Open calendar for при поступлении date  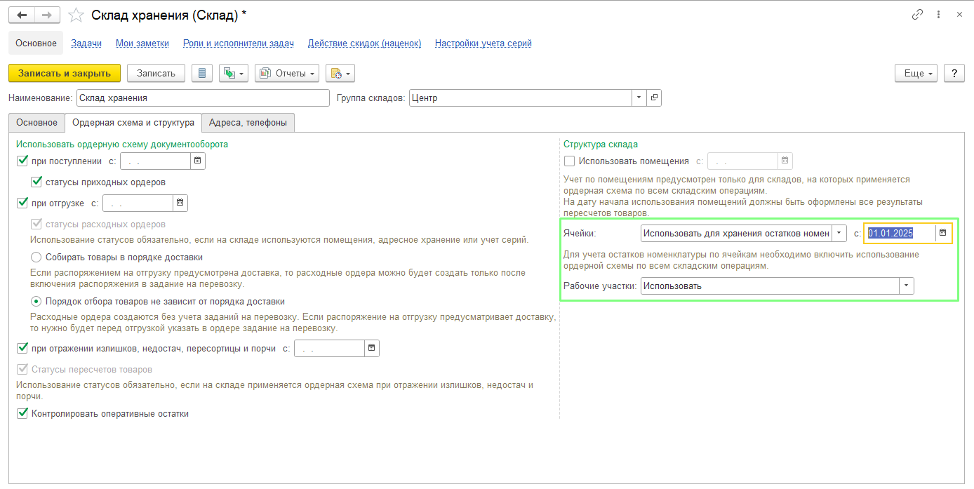[x=198, y=161]
